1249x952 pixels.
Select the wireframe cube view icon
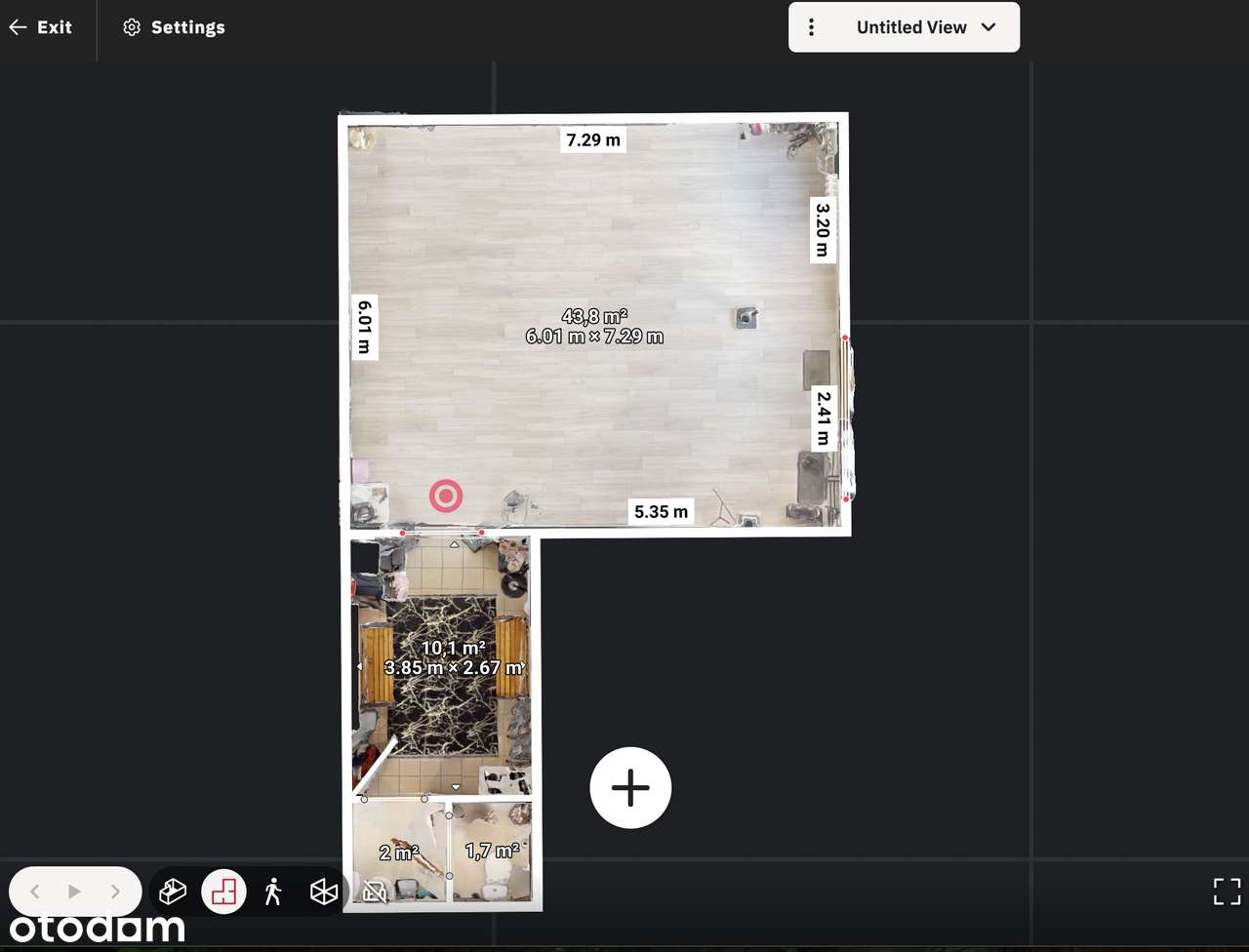(x=324, y=892)
